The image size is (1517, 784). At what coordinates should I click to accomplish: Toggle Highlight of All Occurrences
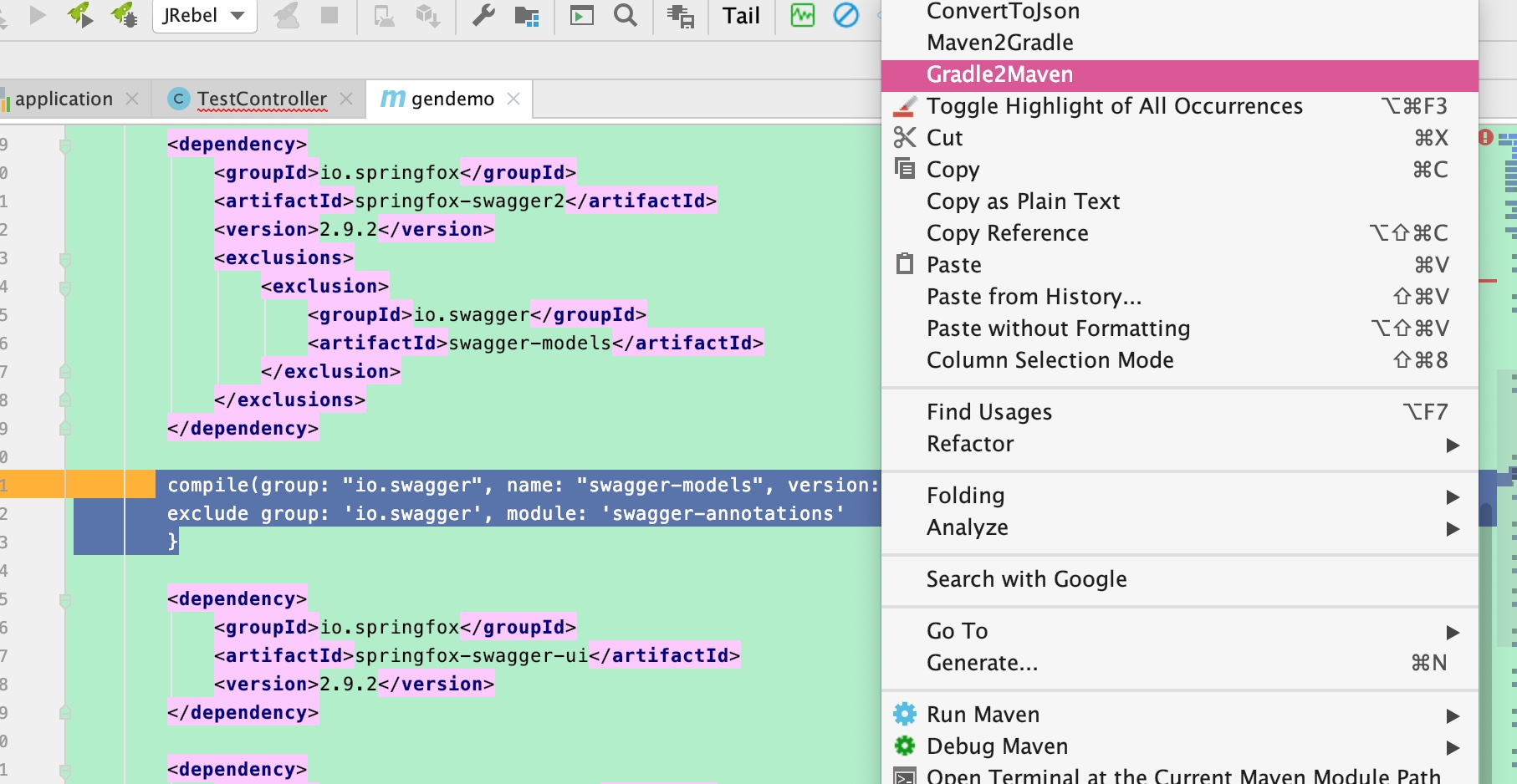1114,106
